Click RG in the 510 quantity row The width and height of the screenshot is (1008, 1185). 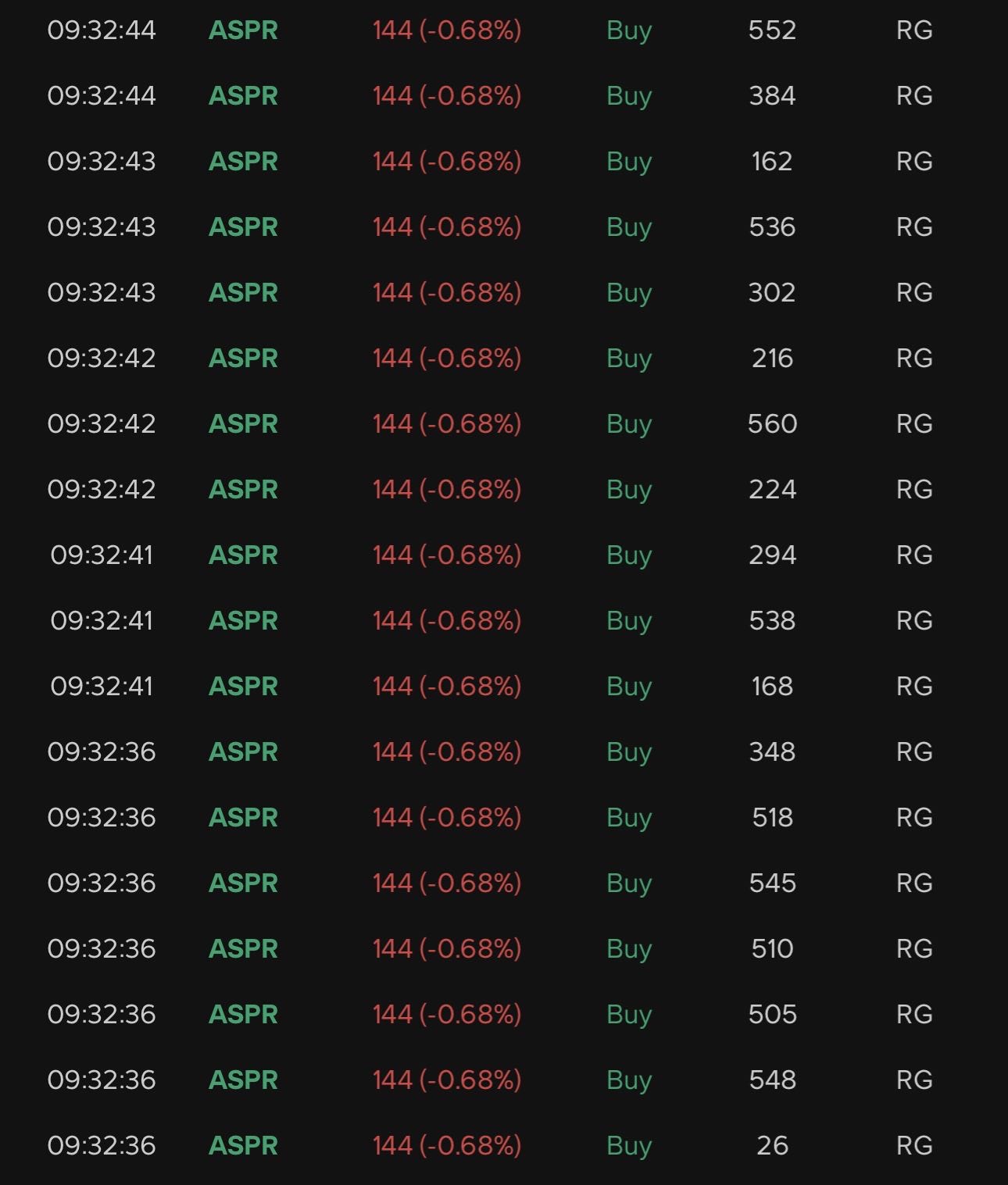coord(913,949)
